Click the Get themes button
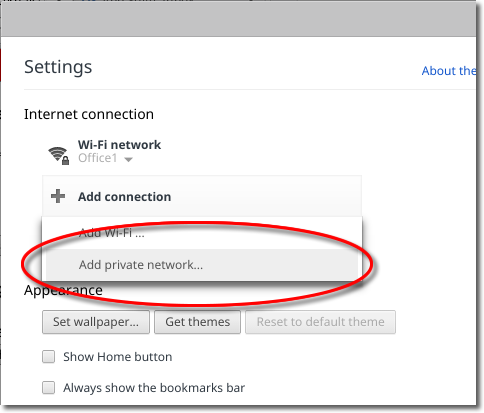This screenshot has height=413, width=484. 197,322
